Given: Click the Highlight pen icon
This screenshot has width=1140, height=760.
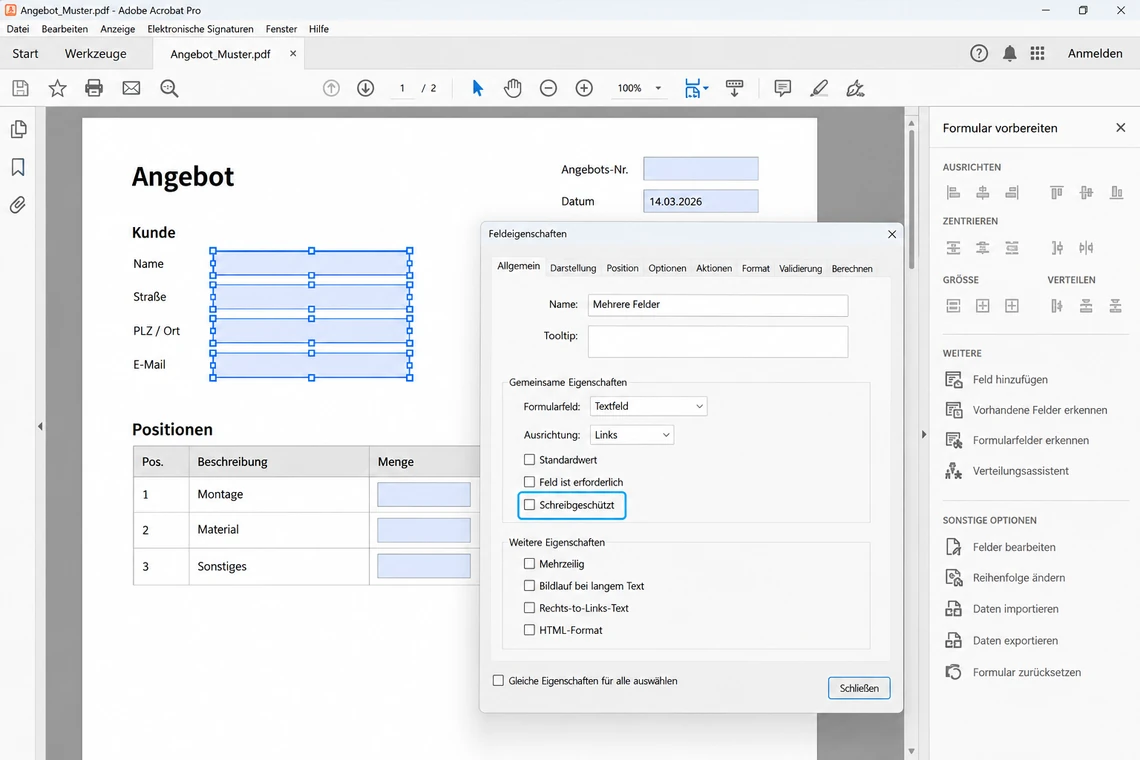Looking at the screenshot, I should [x=819, y=88].
